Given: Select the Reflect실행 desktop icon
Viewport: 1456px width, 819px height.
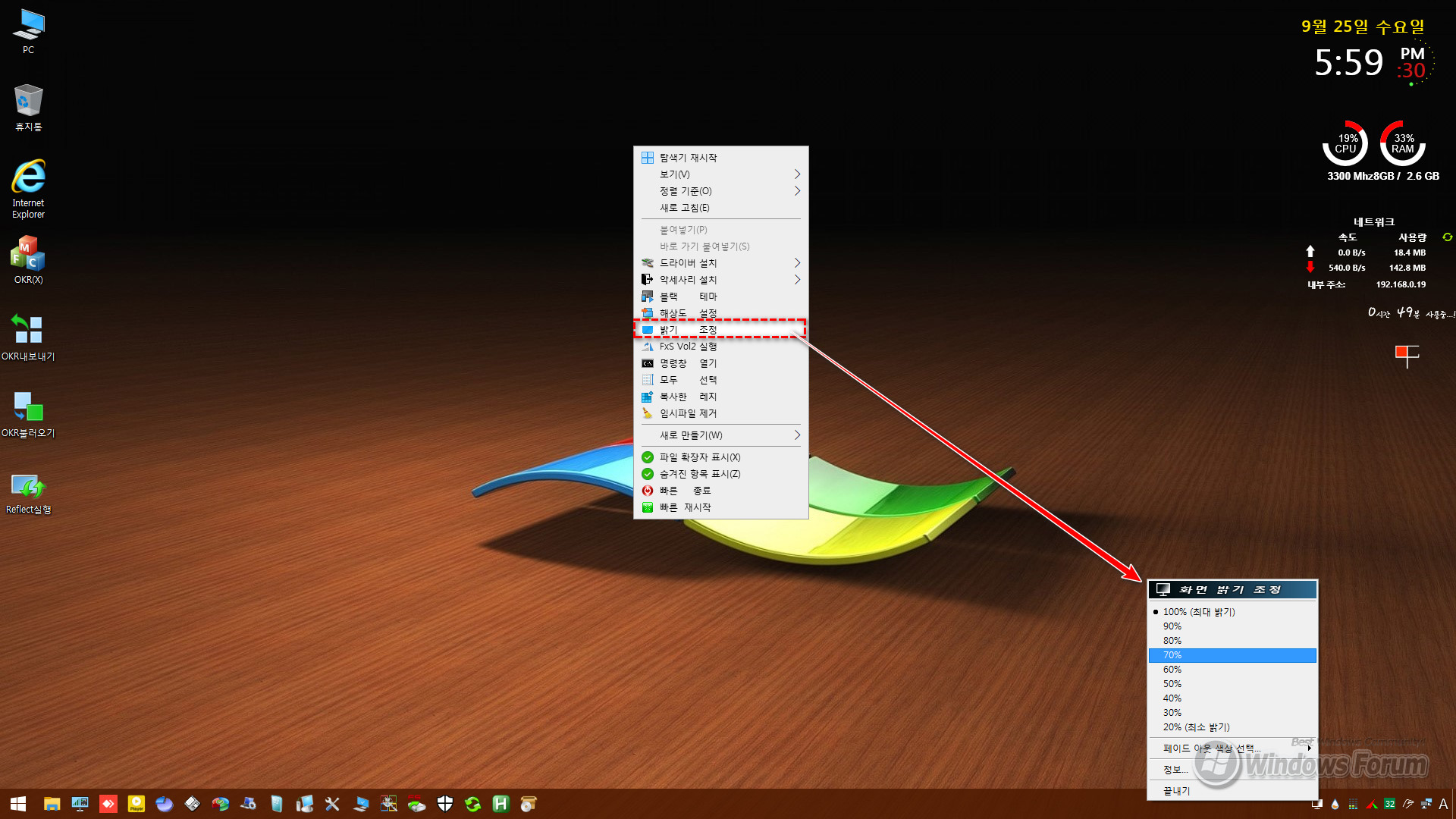Looking at the screenshot, I should (28, 493).
